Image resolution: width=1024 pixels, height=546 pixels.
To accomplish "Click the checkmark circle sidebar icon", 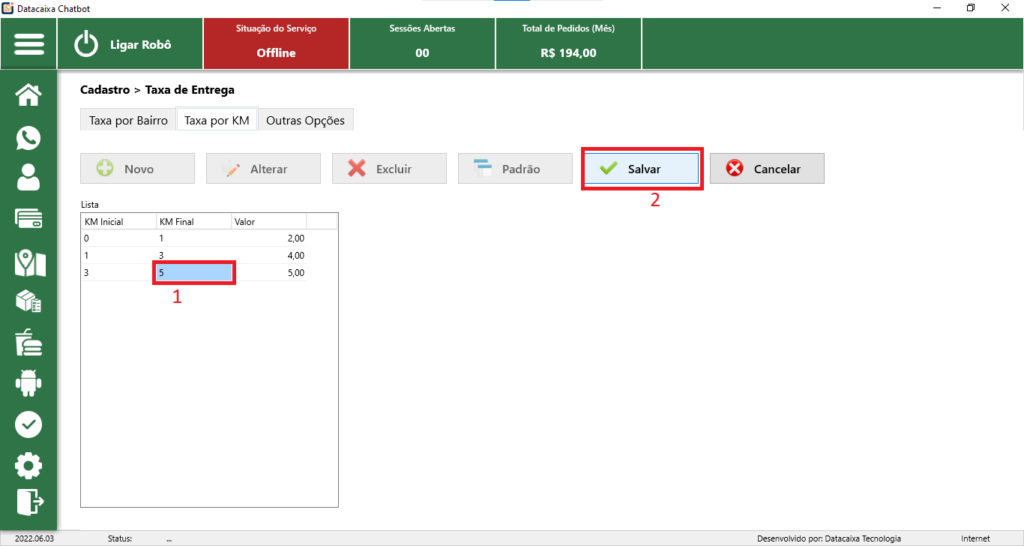I will (x=29, y=424).
